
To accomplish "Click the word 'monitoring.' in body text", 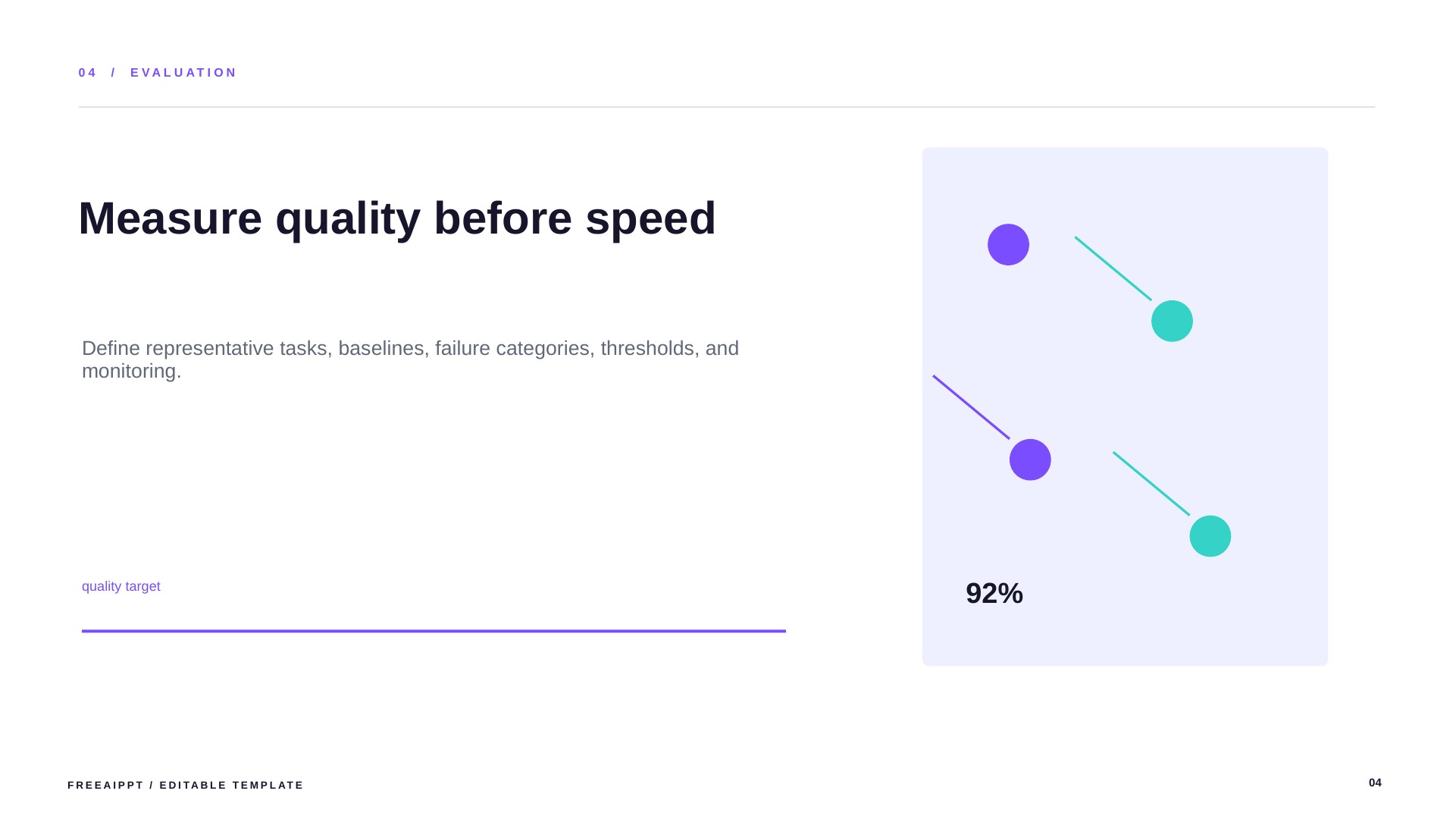I will [132, 372].
